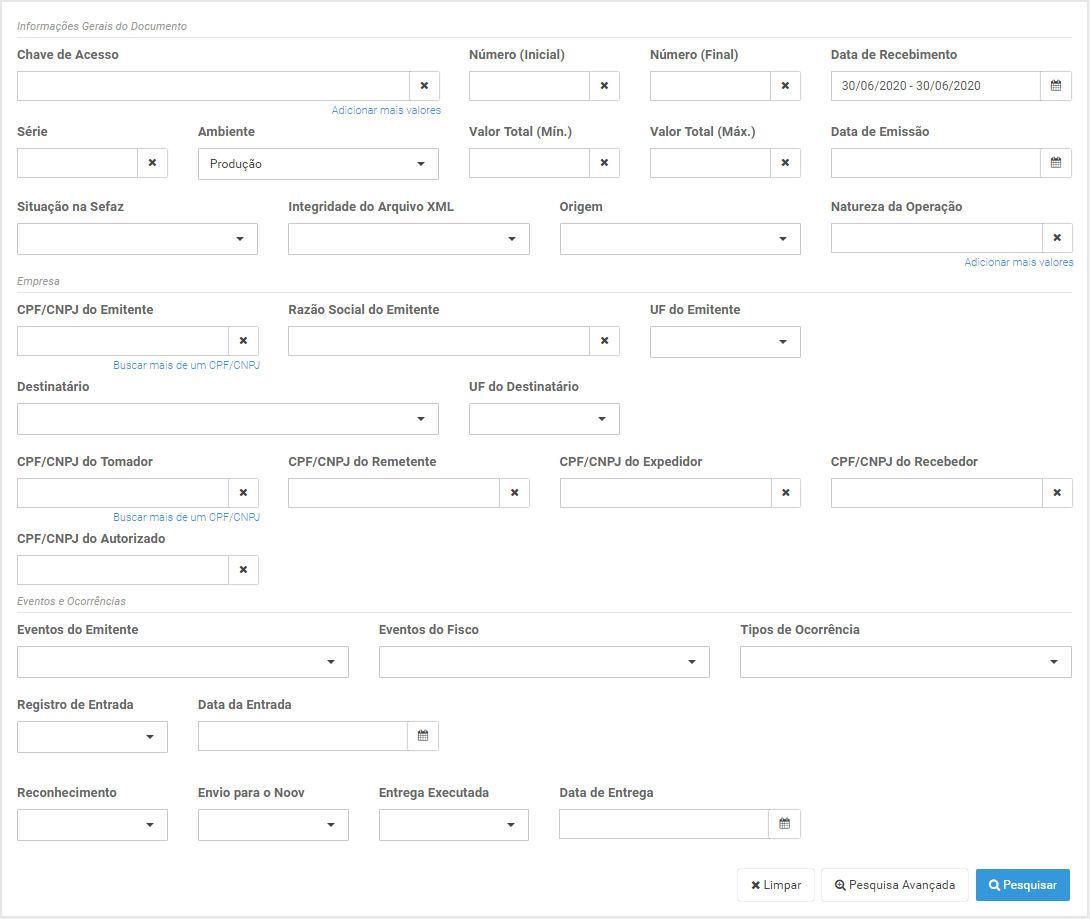Clear the Número (Inicial) field
This screenshot has width=1090, height=919.
(604, 86)
